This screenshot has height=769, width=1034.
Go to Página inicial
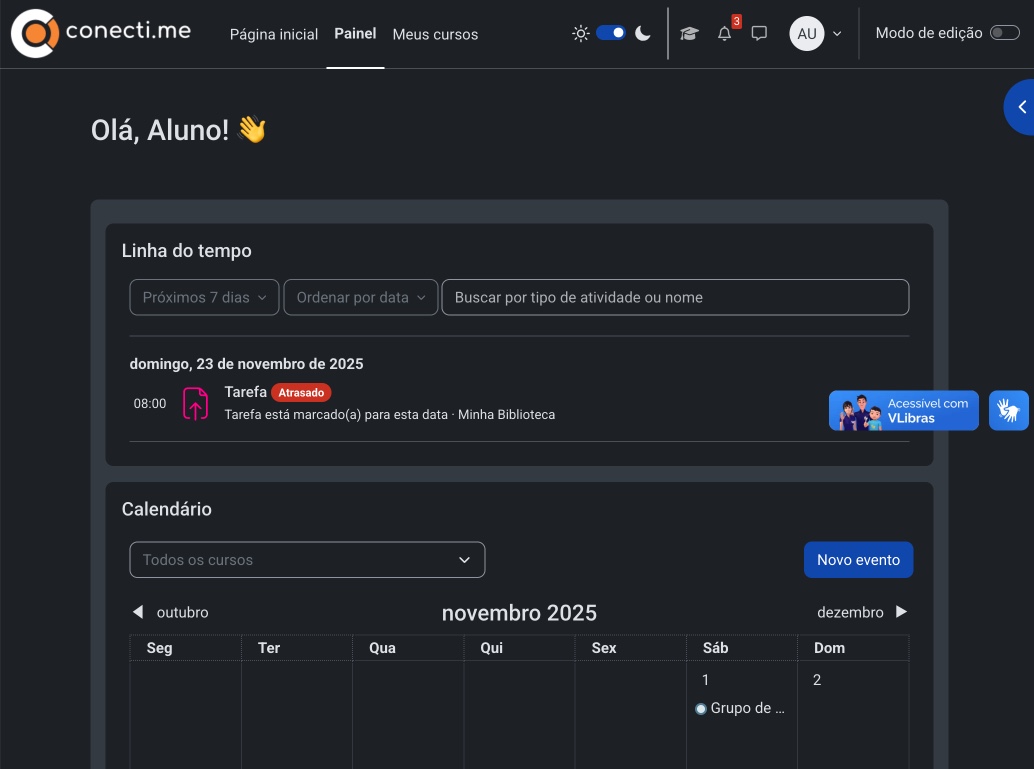pyautogui.click(x=273, y=34)
